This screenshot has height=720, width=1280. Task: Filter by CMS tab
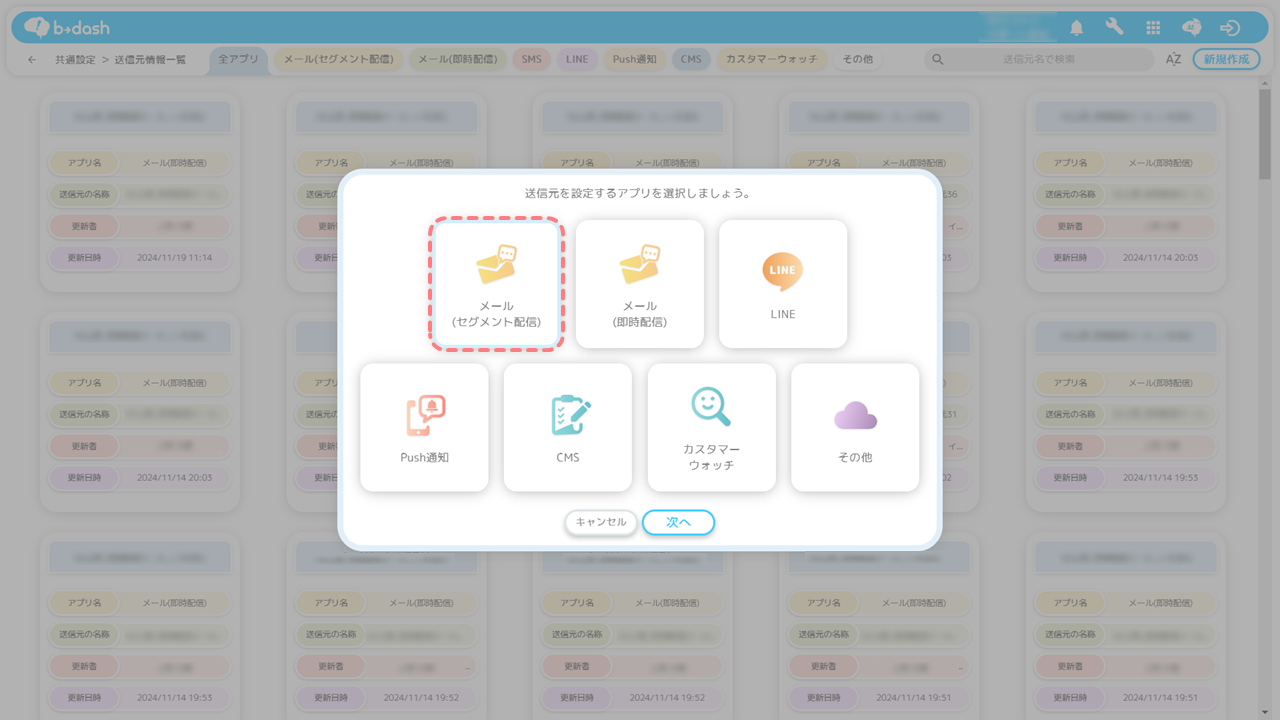691,59
